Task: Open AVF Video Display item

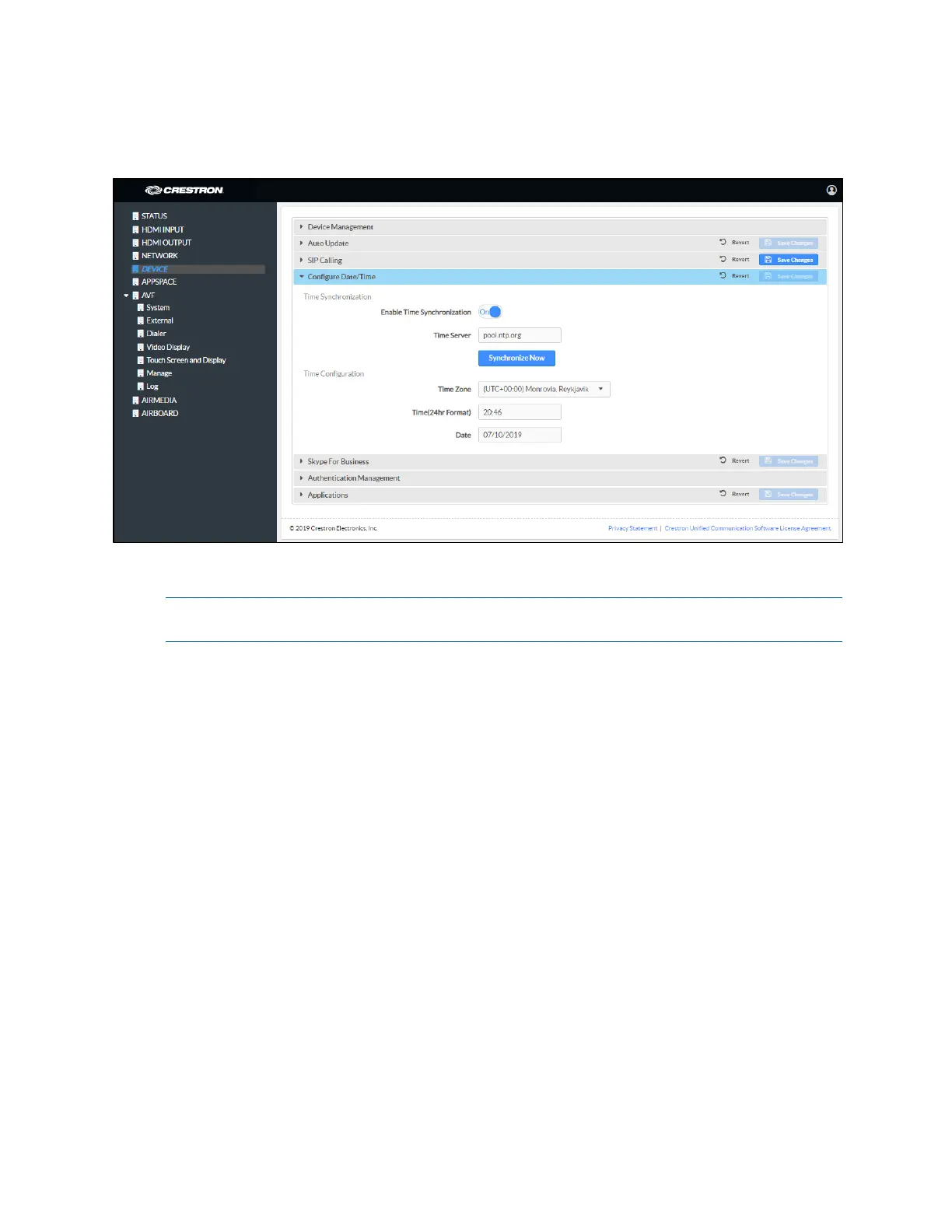Action: (x=168, y=347)
